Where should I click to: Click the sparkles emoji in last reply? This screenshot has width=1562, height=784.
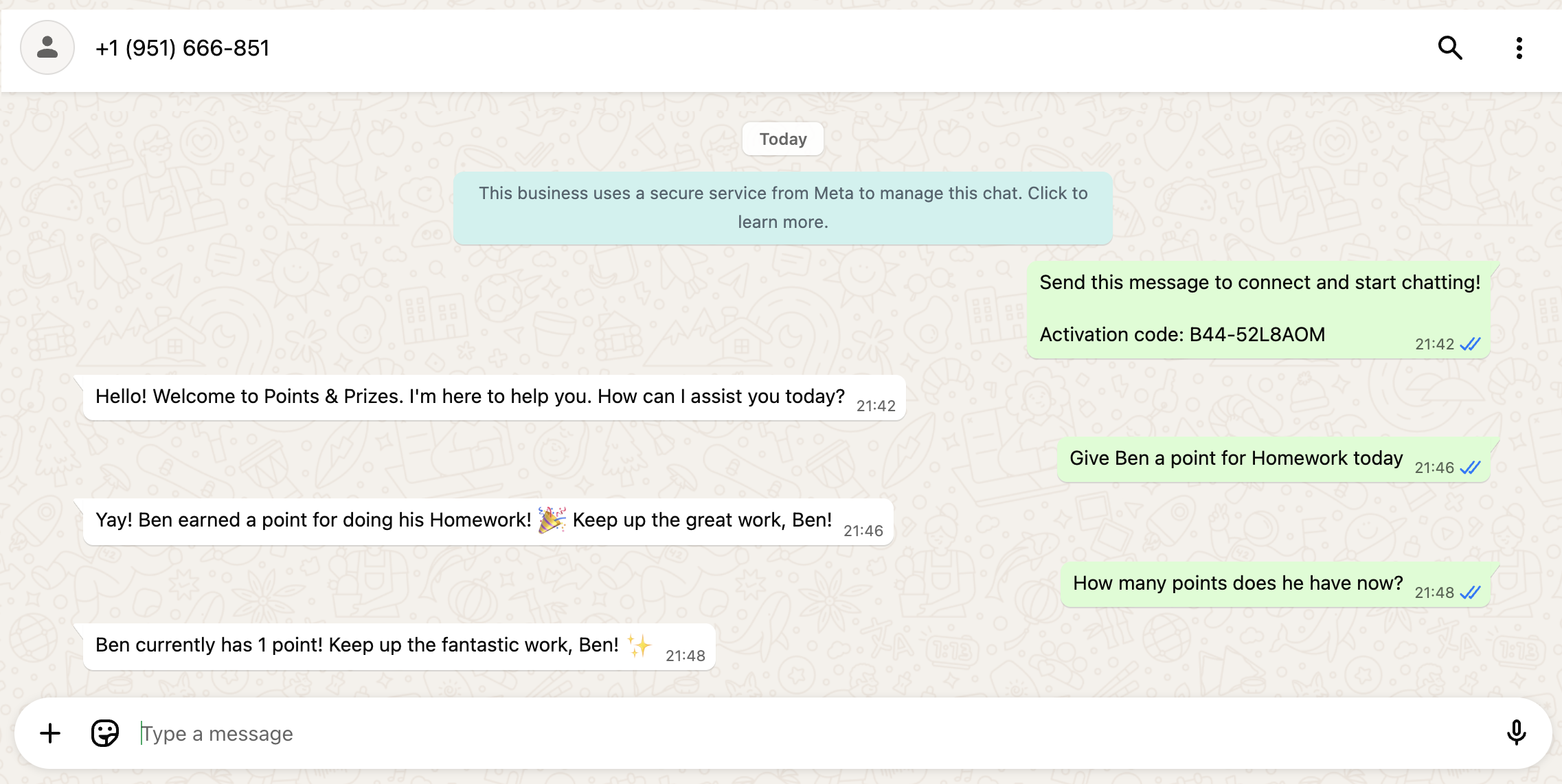[639, 645]
